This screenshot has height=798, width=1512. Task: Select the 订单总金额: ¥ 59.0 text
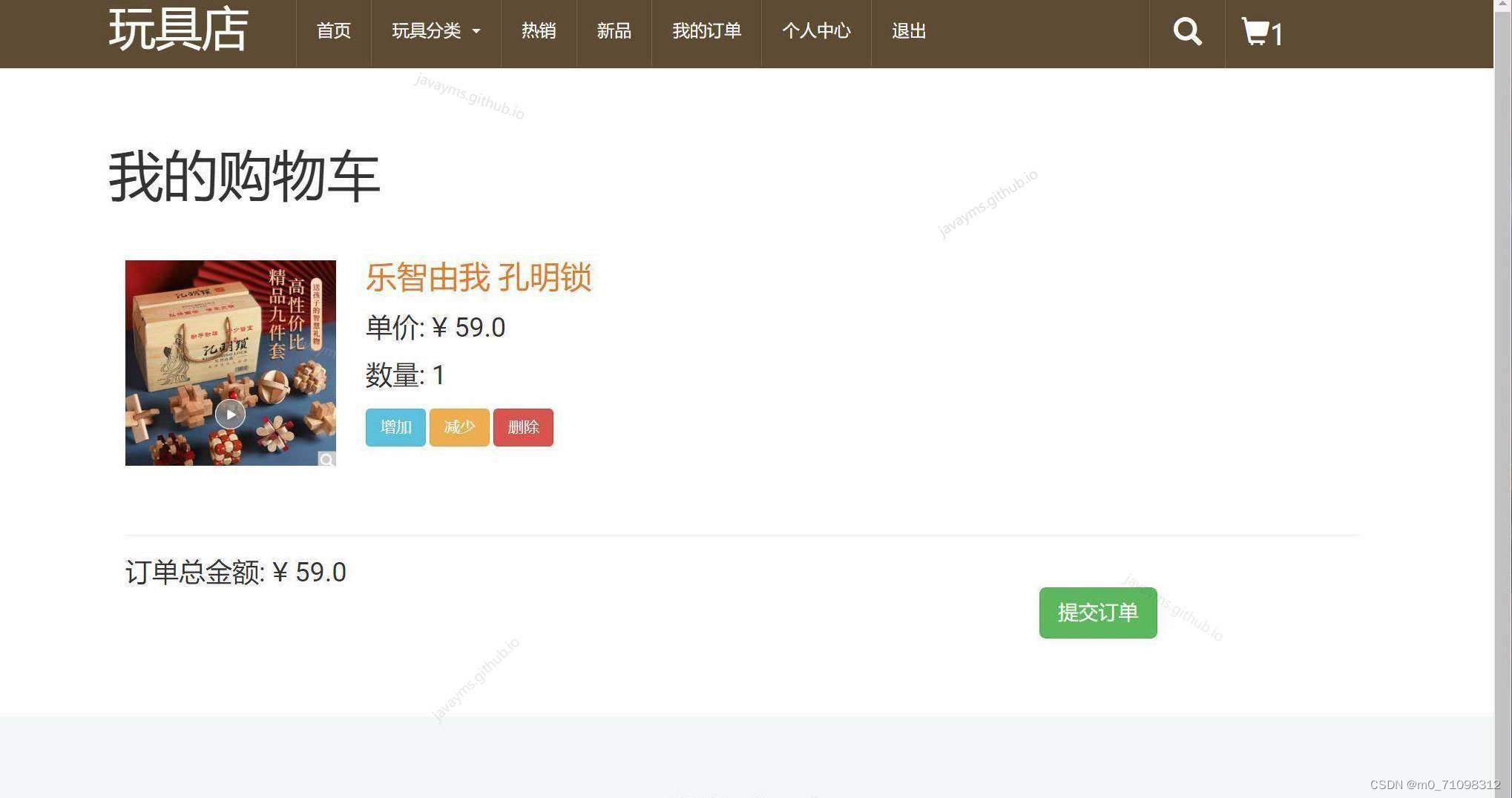click(x=236, y=573)
